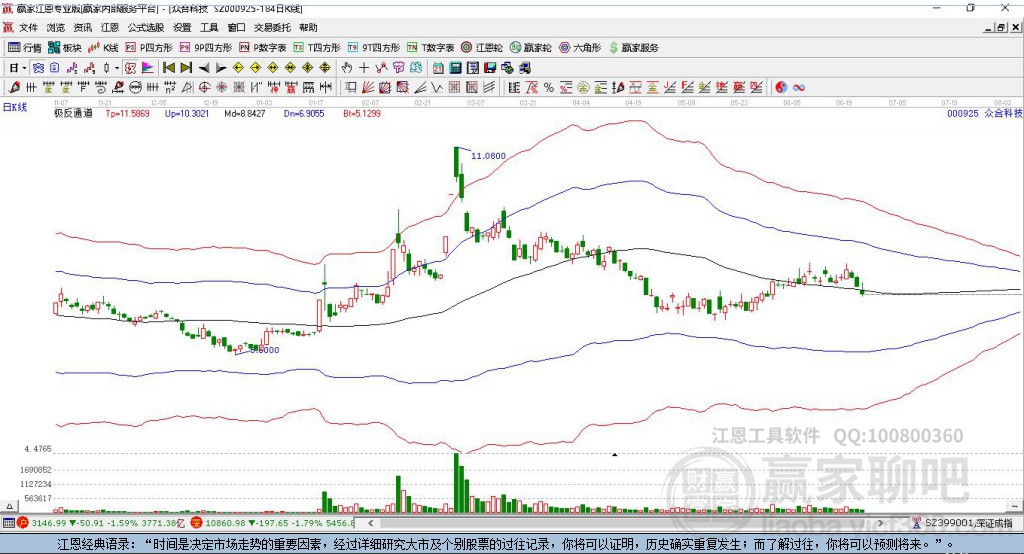Screen dimensions: 1024x554
Task: Expand the 日 period dropdown
Action: click(x=24, y=68)
